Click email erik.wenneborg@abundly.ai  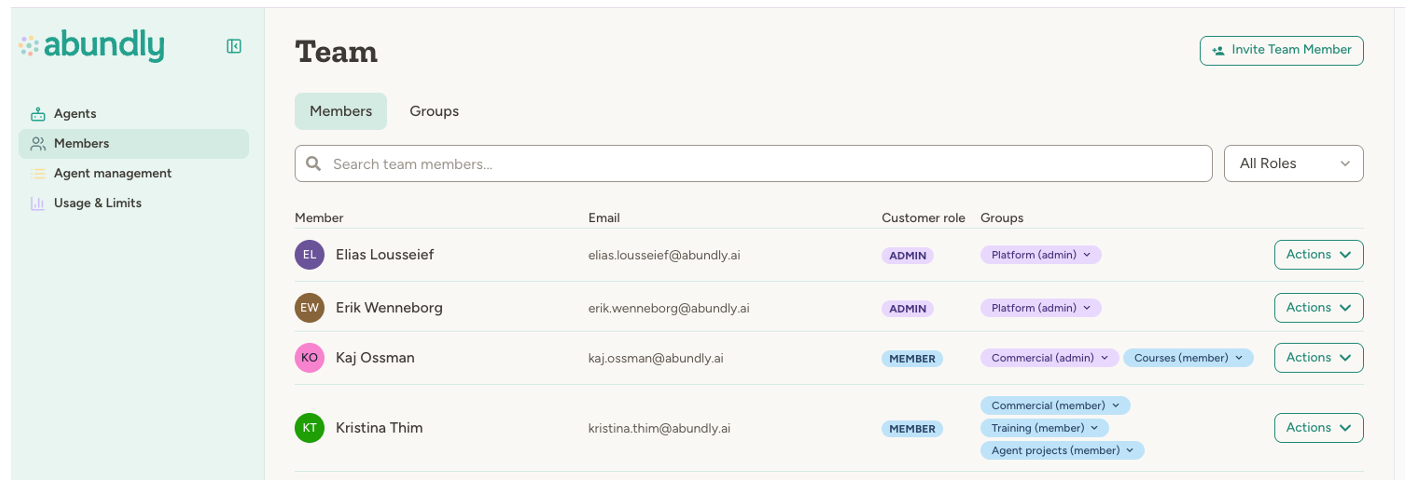click(669, 308)
